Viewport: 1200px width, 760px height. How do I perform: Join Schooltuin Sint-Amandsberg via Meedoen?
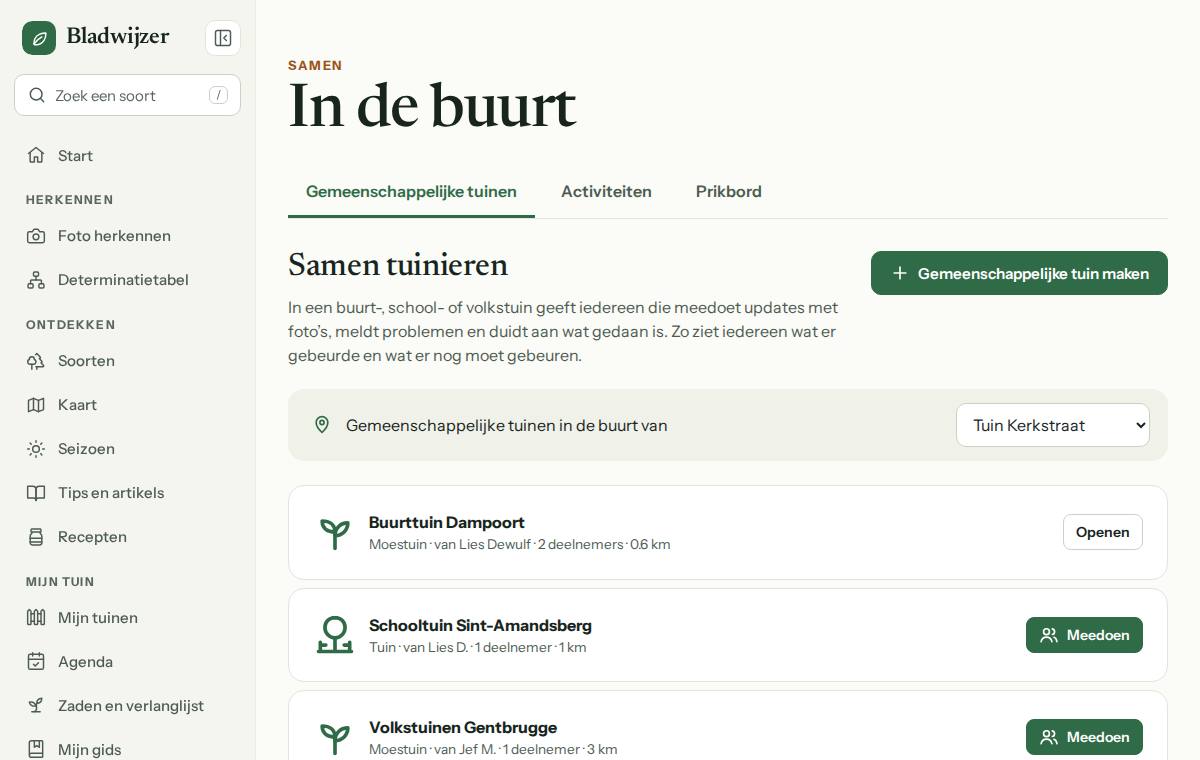click(x=1084, y=635)
